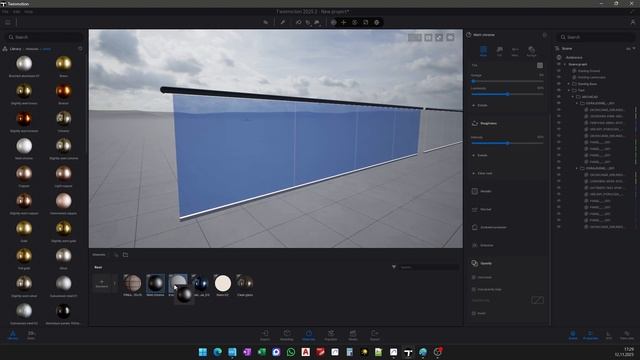The image size is (640, 360).
Task: Open the hamburger main menu
Action: pyautogui.click(x=8, y=22)
